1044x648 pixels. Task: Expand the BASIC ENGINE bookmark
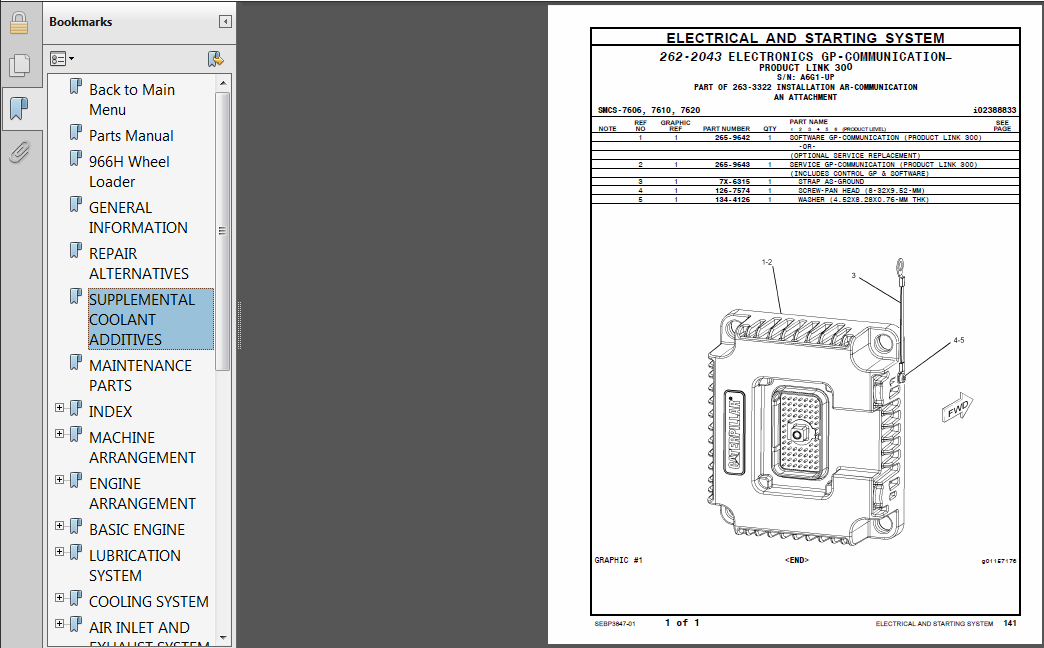point(59,525)
